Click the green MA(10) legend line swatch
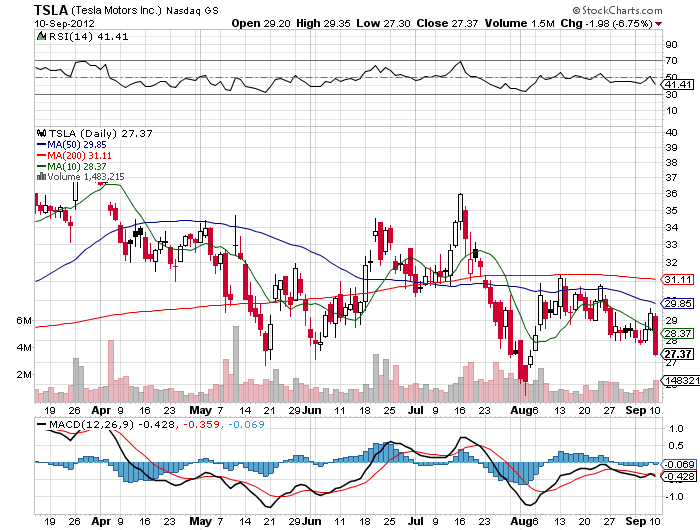Viewport: 700px width, 530px height. (42, 167)
